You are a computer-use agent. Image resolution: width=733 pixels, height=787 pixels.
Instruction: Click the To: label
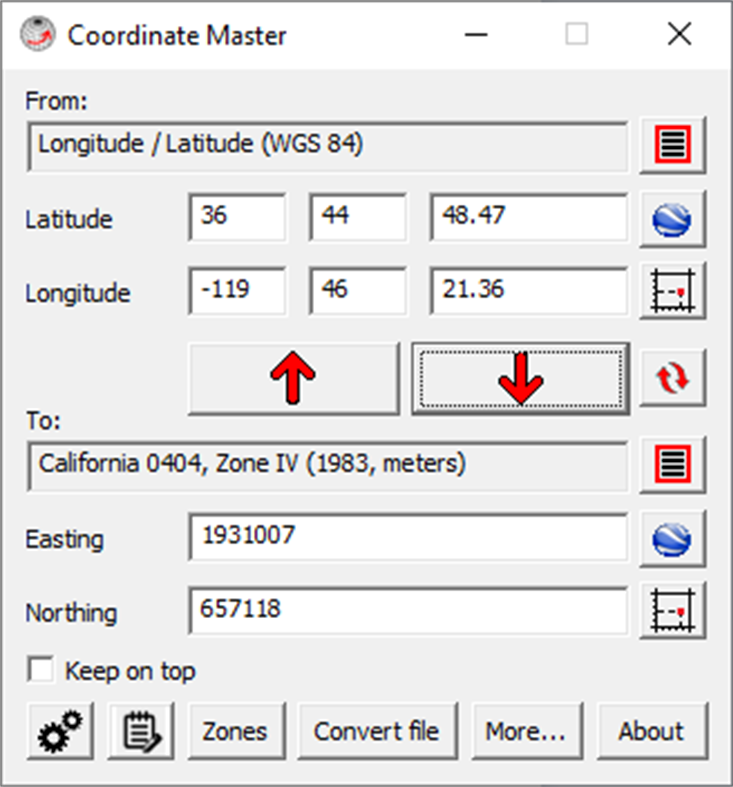click(x=43, y=421)
